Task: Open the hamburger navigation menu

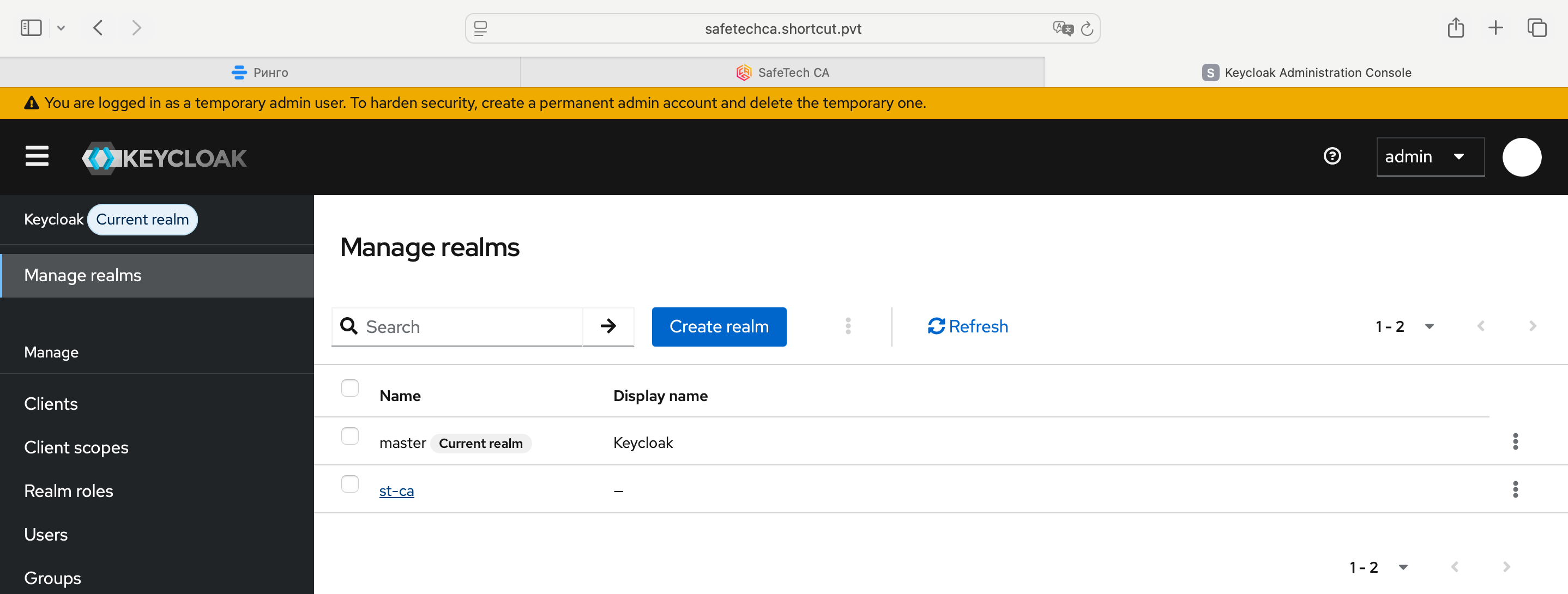Action: point(37,156)
